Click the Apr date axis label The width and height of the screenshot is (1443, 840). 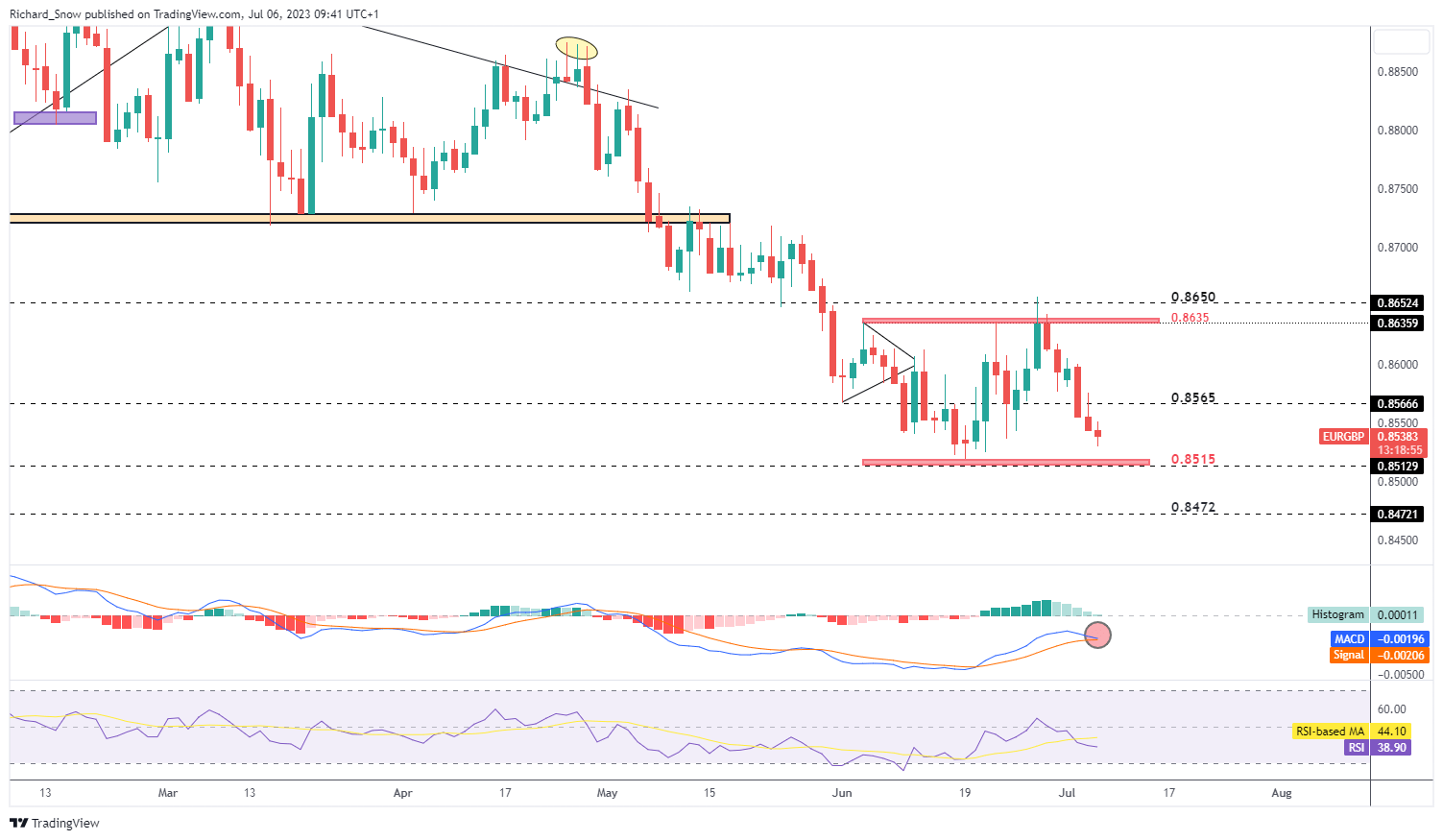click(403, 793)
